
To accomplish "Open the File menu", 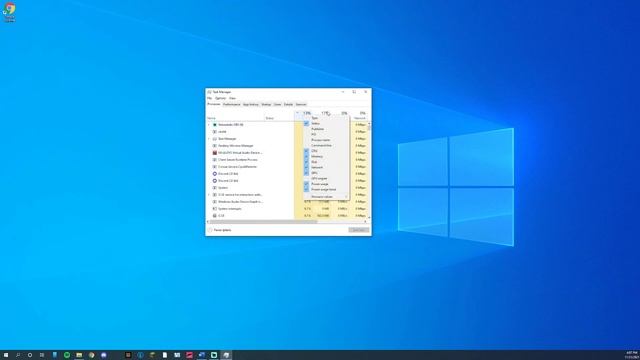I will pos(209,98).
